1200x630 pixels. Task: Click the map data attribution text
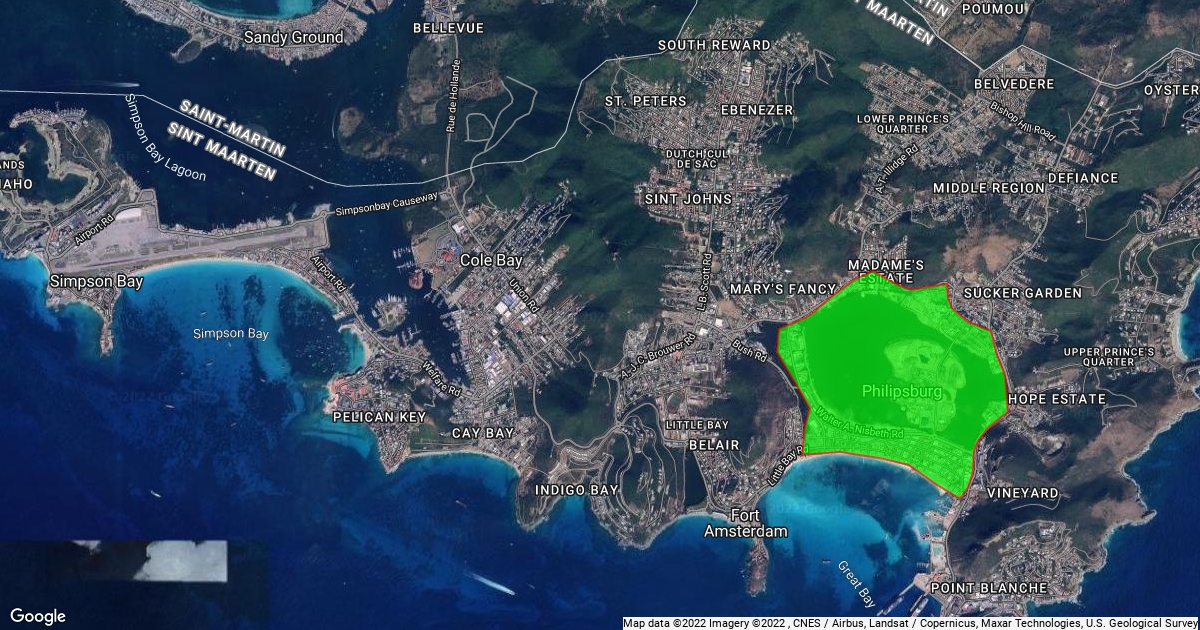(x=910, y=623)
